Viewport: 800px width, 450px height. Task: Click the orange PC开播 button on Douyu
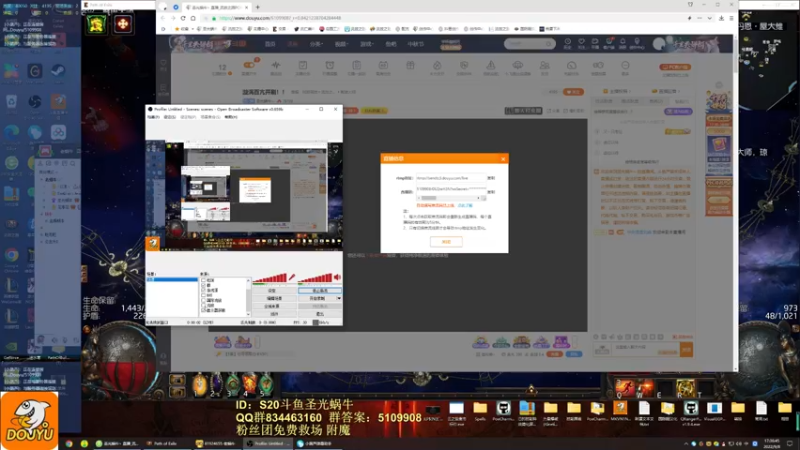click(x=675, y=67)
